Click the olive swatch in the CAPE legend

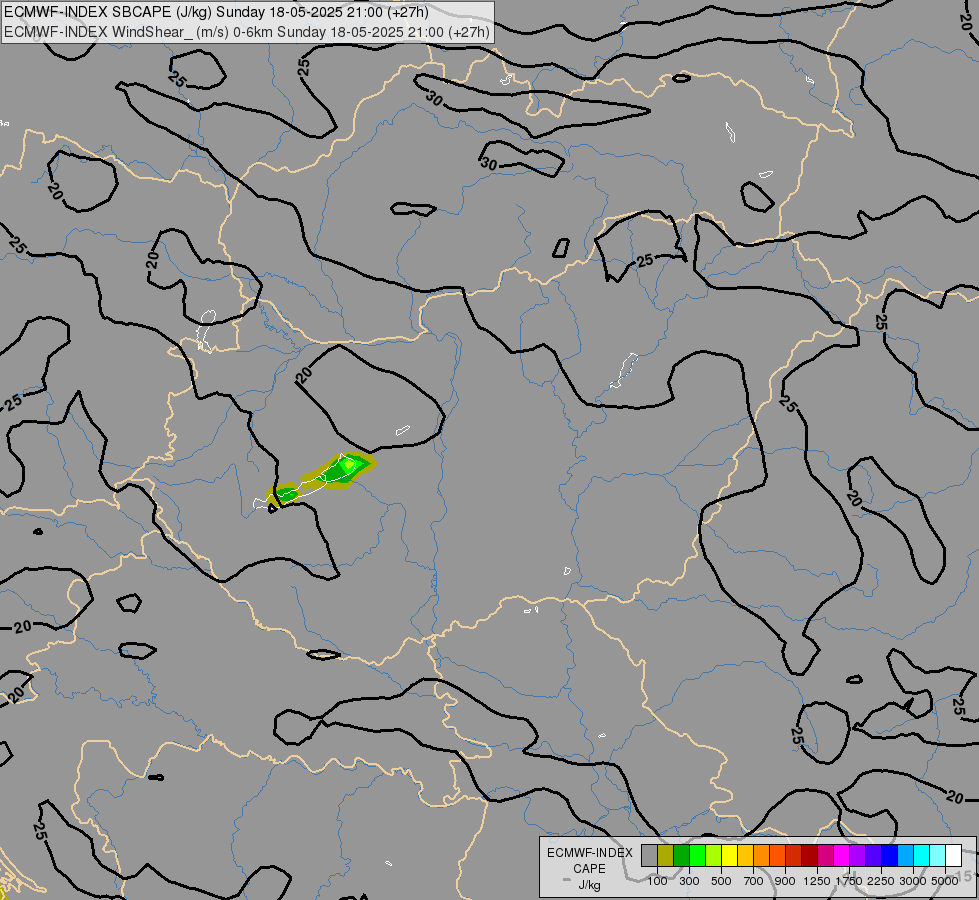pyautogui.click(x=665, y=855)
